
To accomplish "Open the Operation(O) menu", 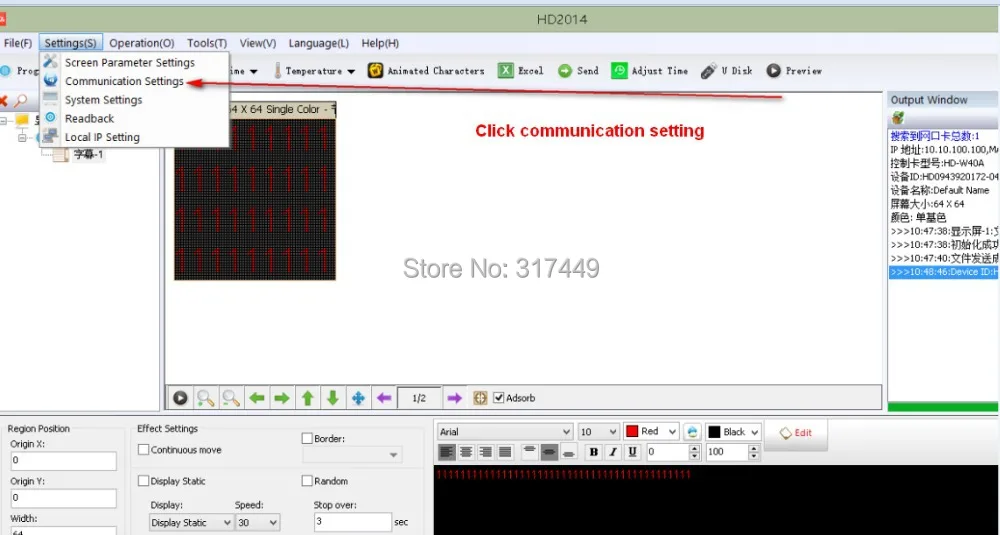I will pos(142,43).
